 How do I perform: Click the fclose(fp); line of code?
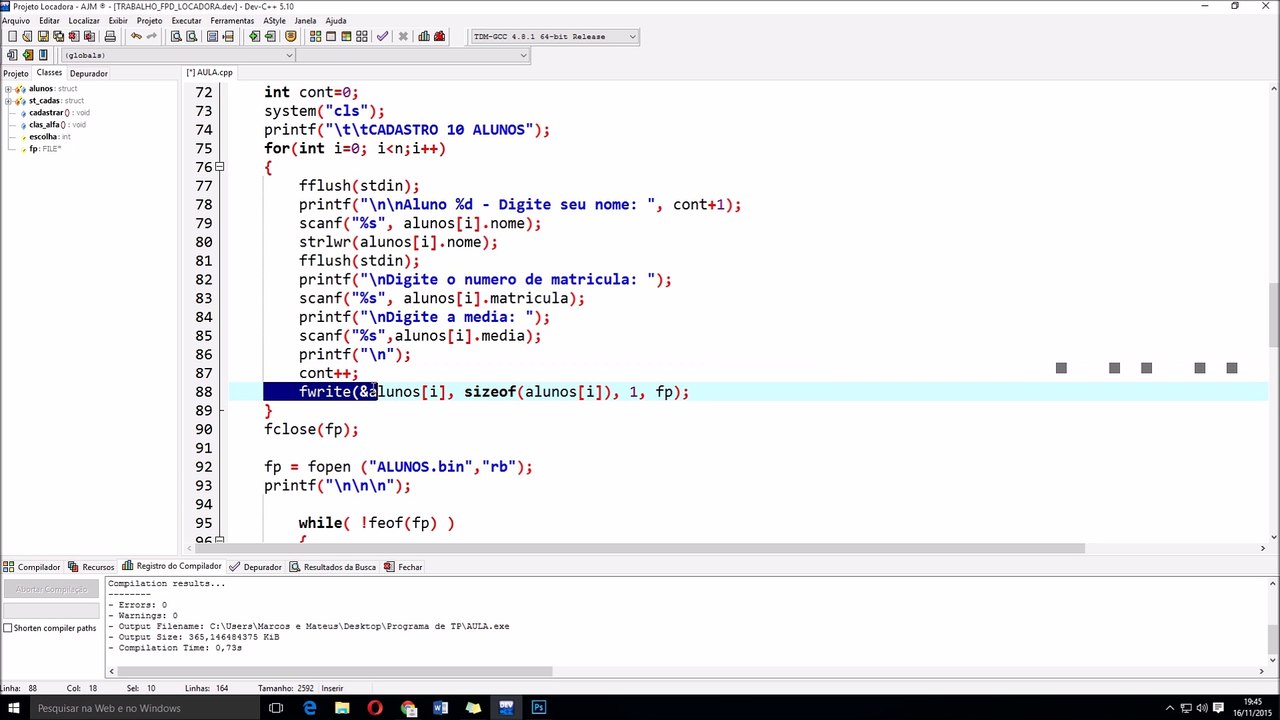coord(311,429)
